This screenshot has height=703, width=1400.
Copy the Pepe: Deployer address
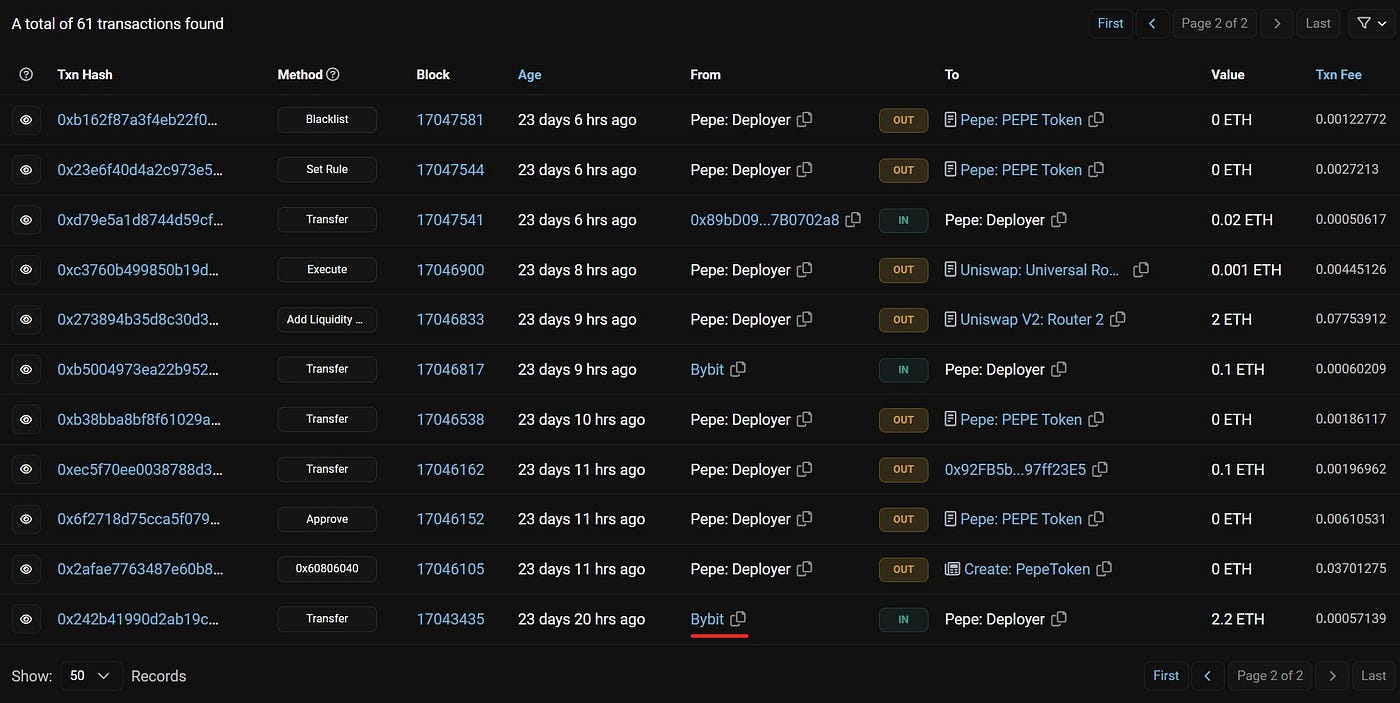[x=805, y=119]
